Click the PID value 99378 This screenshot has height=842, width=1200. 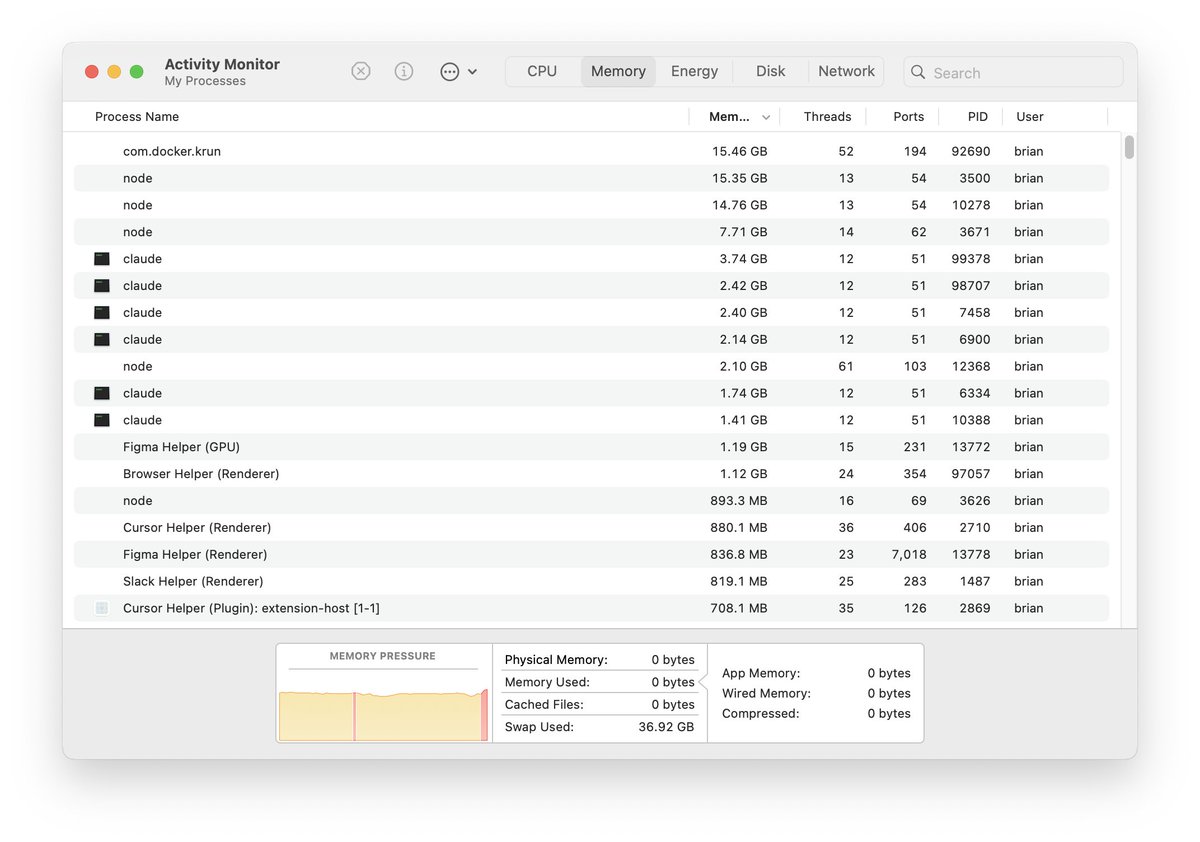click(x=971, y=259)
